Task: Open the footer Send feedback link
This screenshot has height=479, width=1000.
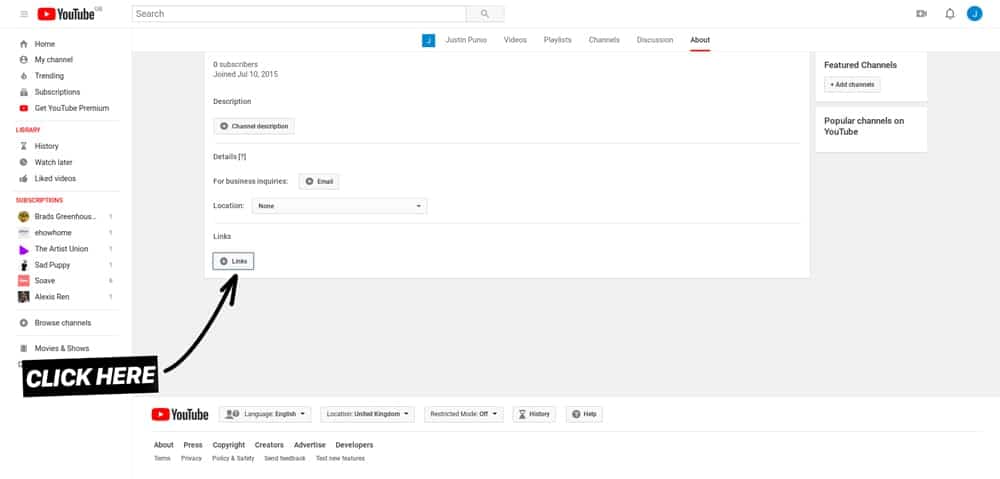Action: (285, 459)
